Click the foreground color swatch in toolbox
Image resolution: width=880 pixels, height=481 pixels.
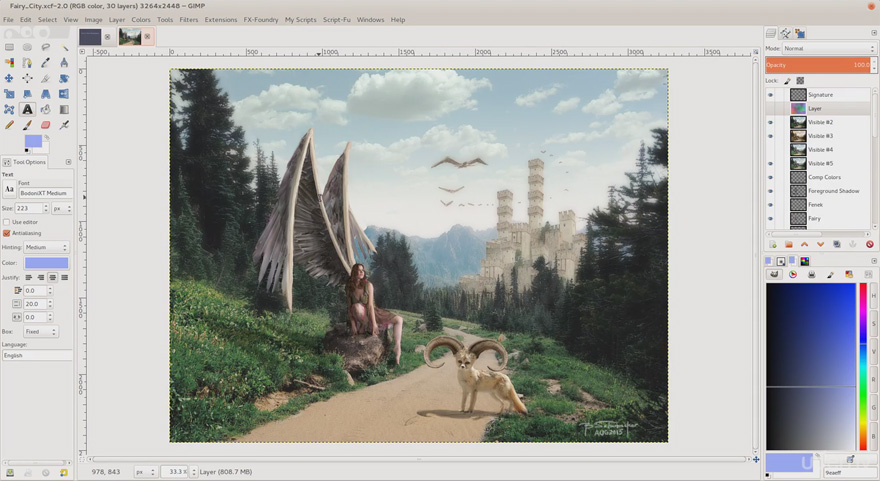(x=33, y=141)
